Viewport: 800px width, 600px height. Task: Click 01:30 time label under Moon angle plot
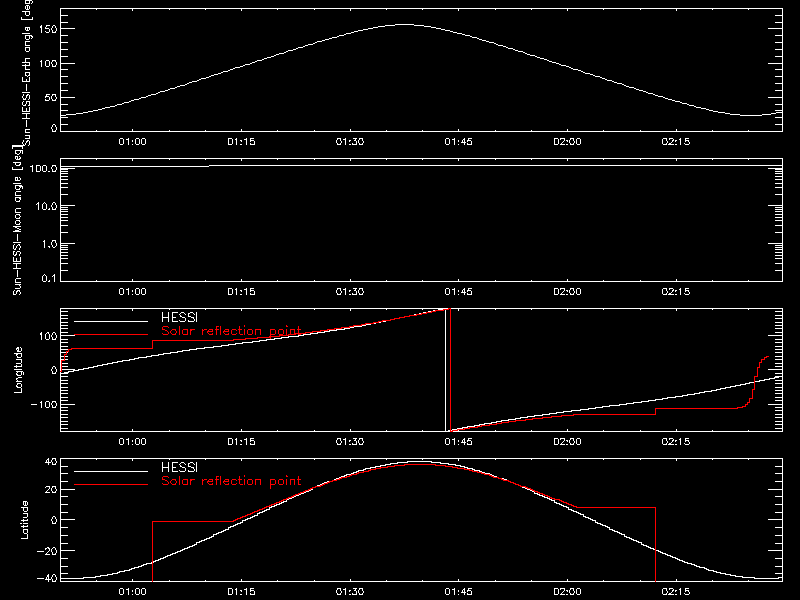(350, 292)
